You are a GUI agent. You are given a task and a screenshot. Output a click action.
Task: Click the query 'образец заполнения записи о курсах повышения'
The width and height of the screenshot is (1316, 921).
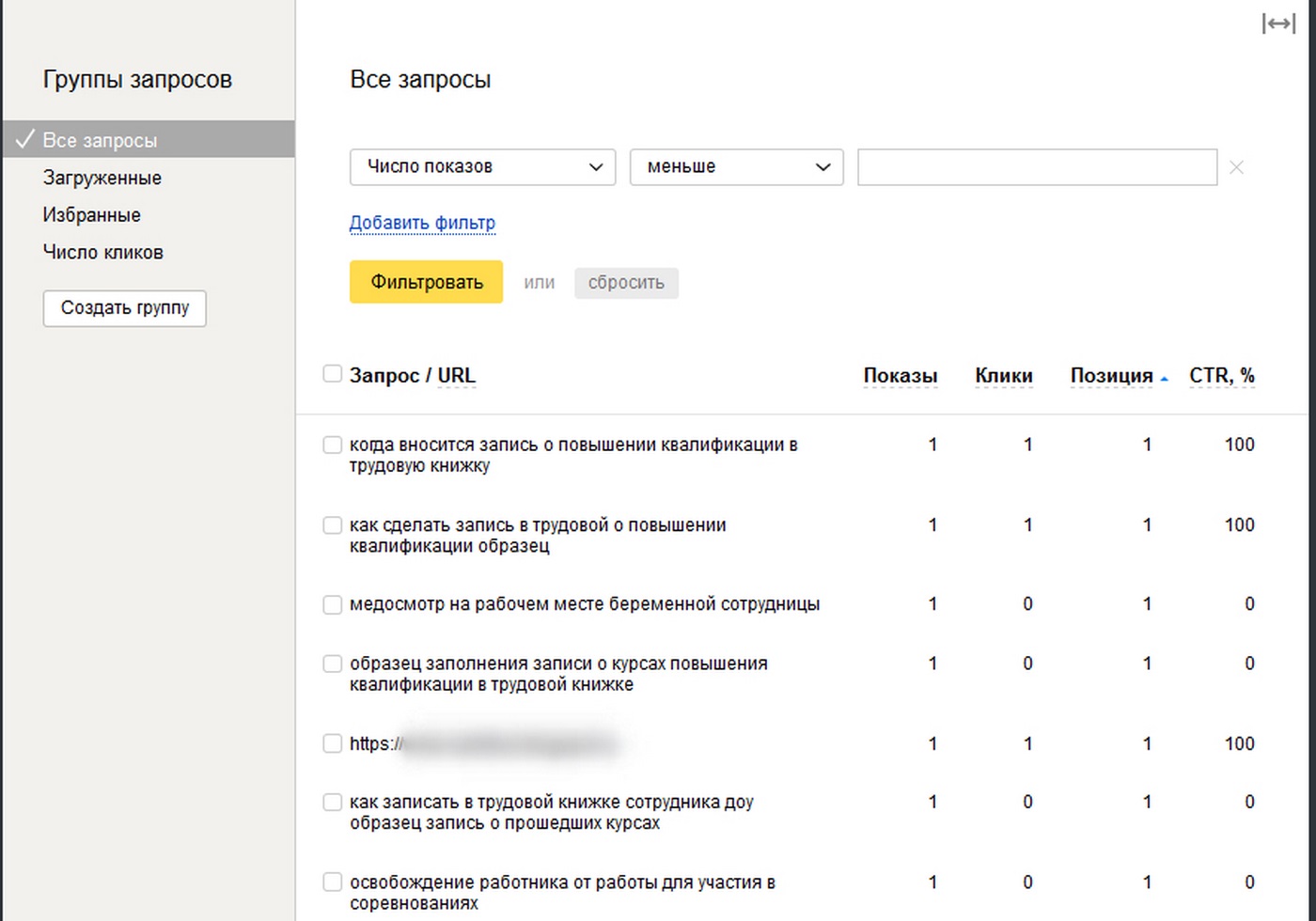tap(558, 674)
